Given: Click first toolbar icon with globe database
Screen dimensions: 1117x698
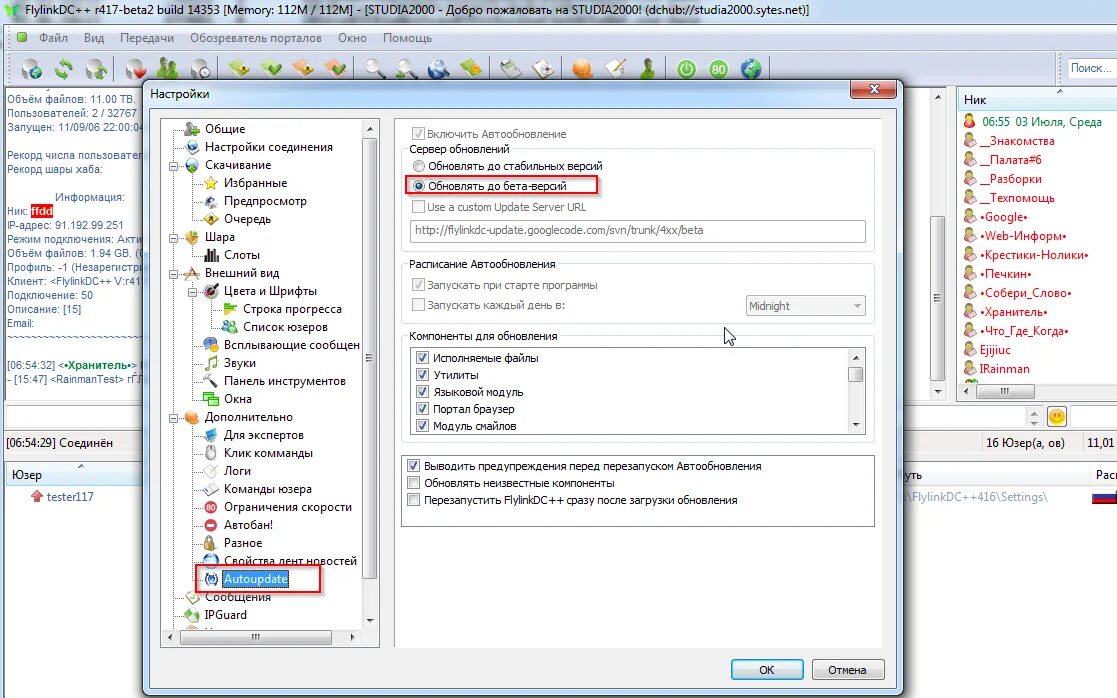Looking at the screenshot, I should [x=32, y=68].
